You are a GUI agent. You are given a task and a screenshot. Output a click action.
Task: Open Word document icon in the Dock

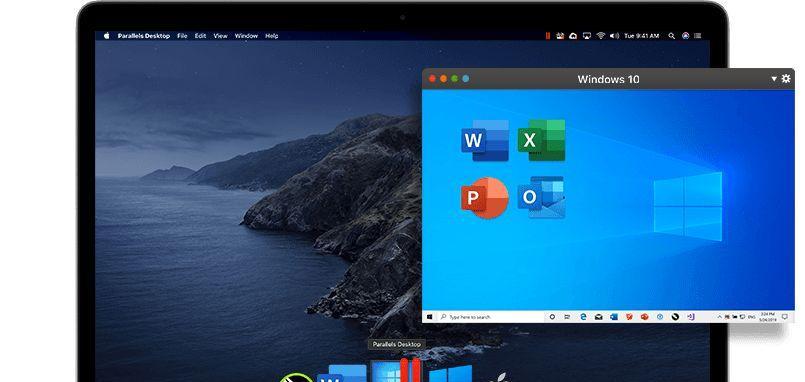pos(341,373)
